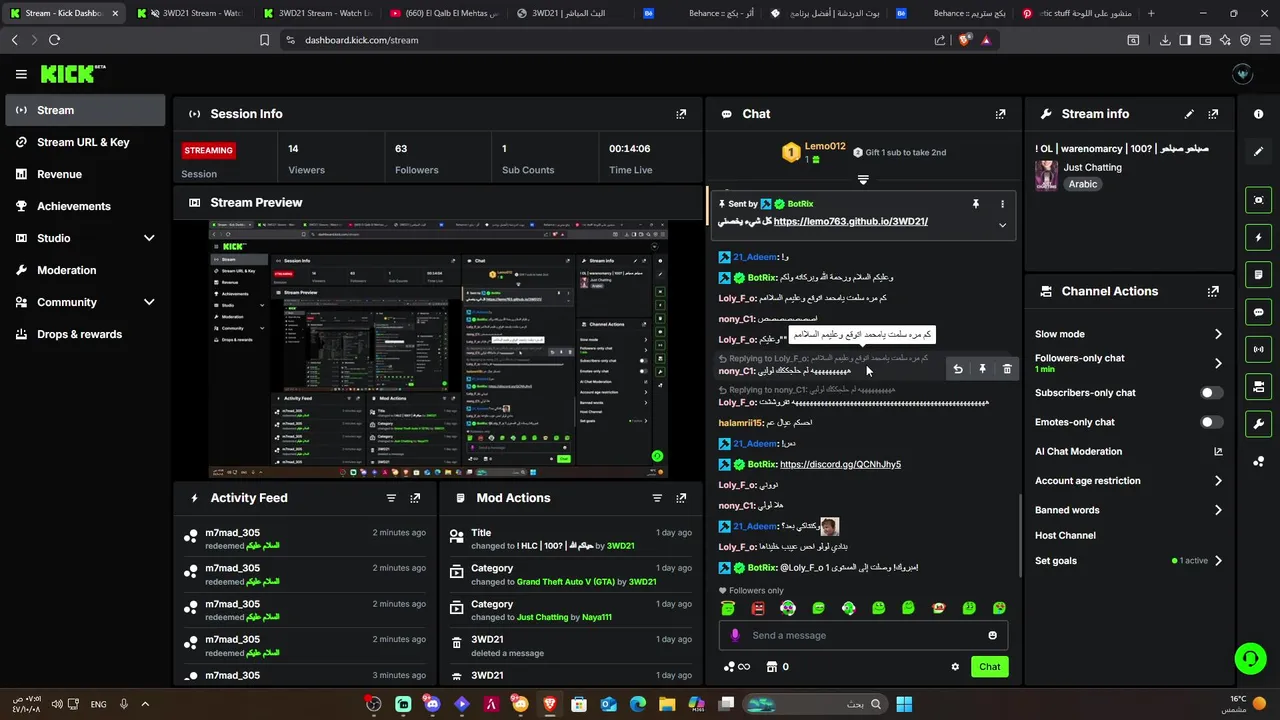Open Achievements page
Screen dimensions: 1280x720
[85, 206]
